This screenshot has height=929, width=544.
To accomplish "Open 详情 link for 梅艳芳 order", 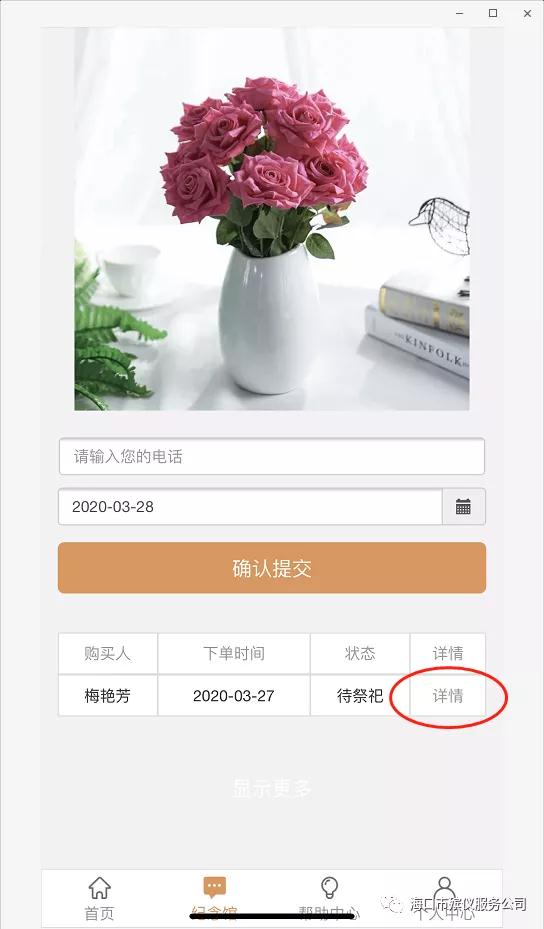I will coord(448,696).
